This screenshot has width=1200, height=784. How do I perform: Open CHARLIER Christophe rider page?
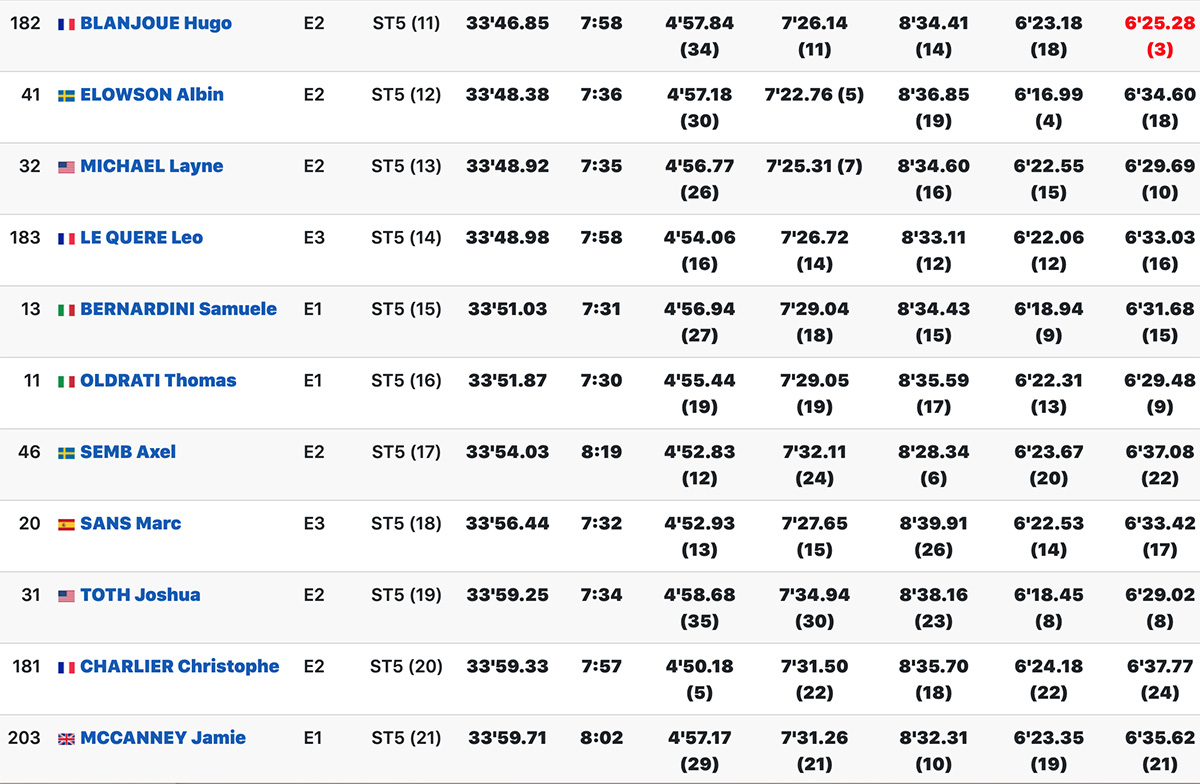click(x=180, y=667)
